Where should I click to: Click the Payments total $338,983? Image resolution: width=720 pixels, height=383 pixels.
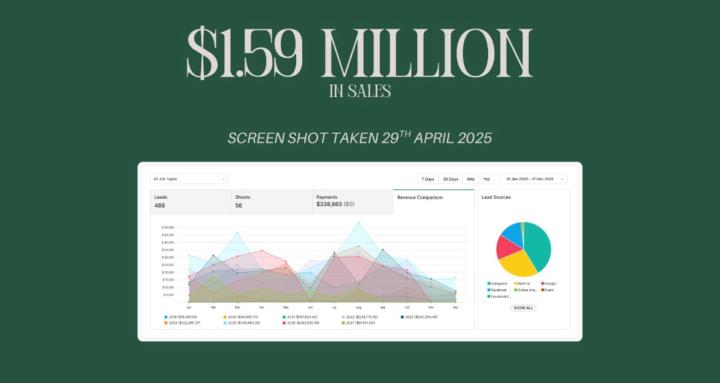coord(329,204)
